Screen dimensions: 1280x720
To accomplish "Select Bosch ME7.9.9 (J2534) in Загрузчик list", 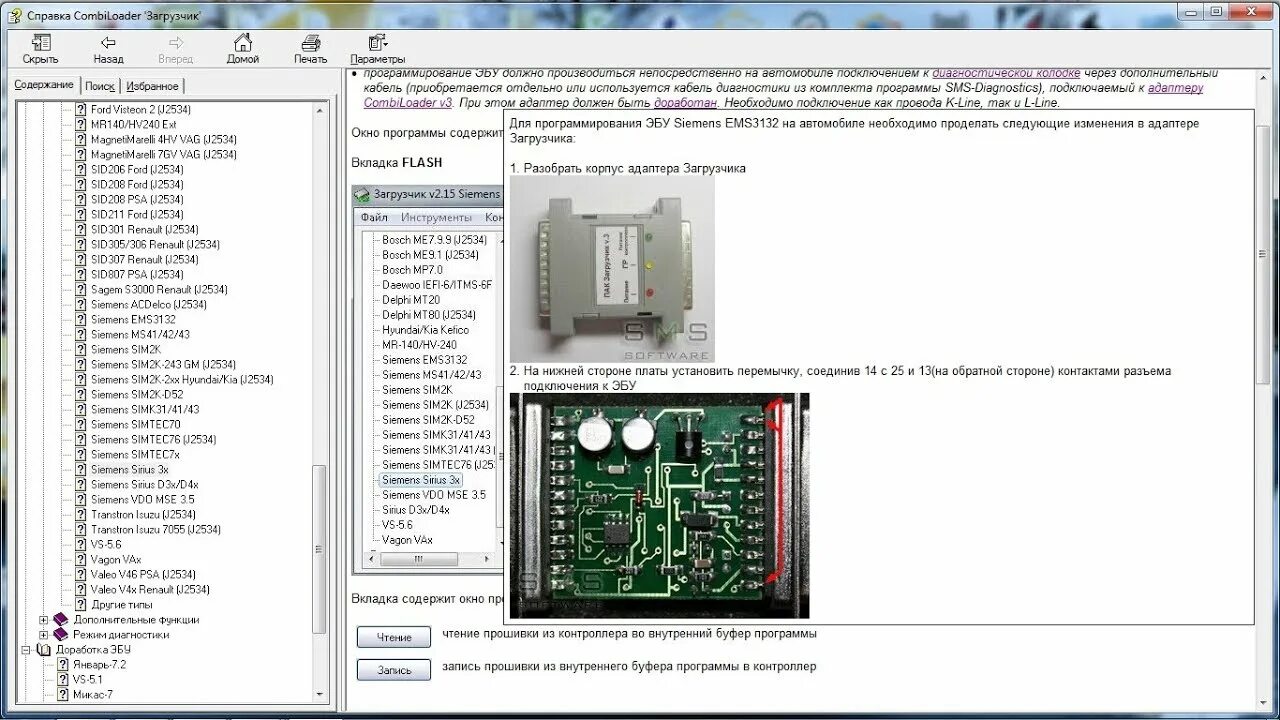I will pyautogui.click(x=434, y=240).
